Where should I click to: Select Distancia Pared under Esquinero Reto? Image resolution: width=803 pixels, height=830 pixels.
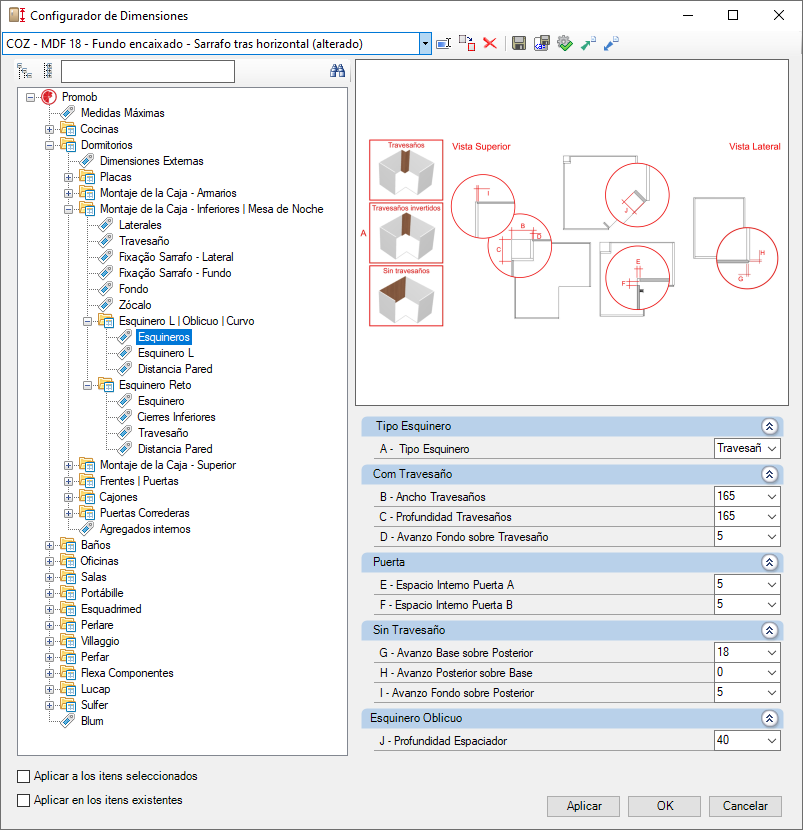pyautogui.click(x=175, y=449)
